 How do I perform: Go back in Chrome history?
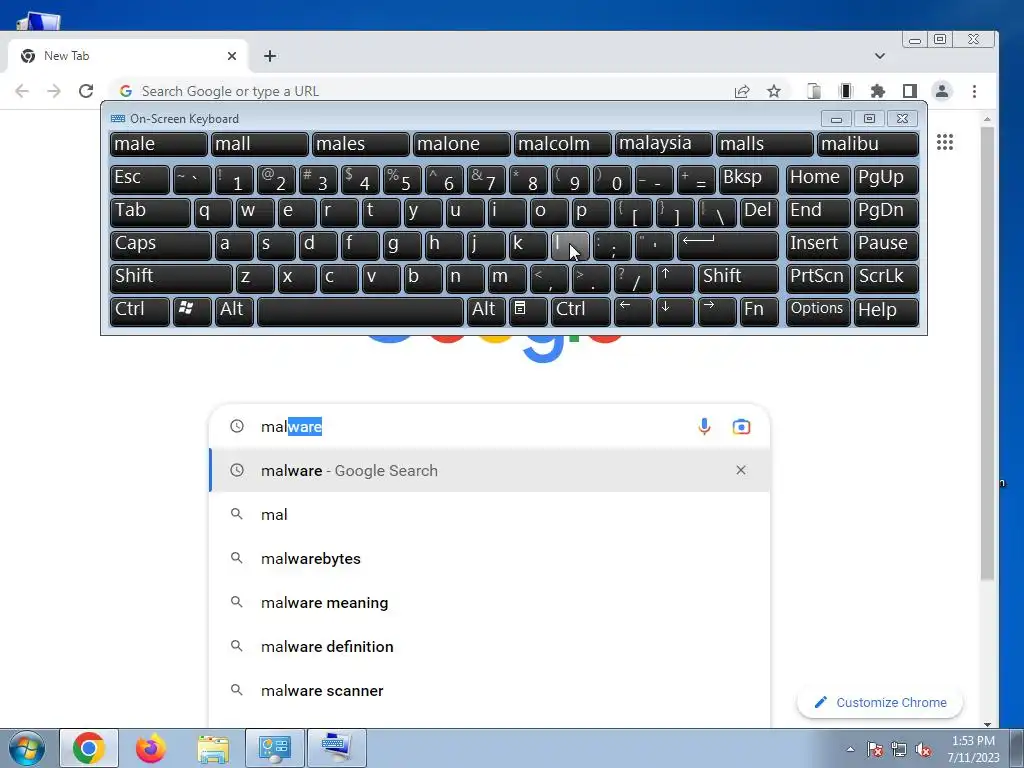click(x=22, y=91)
